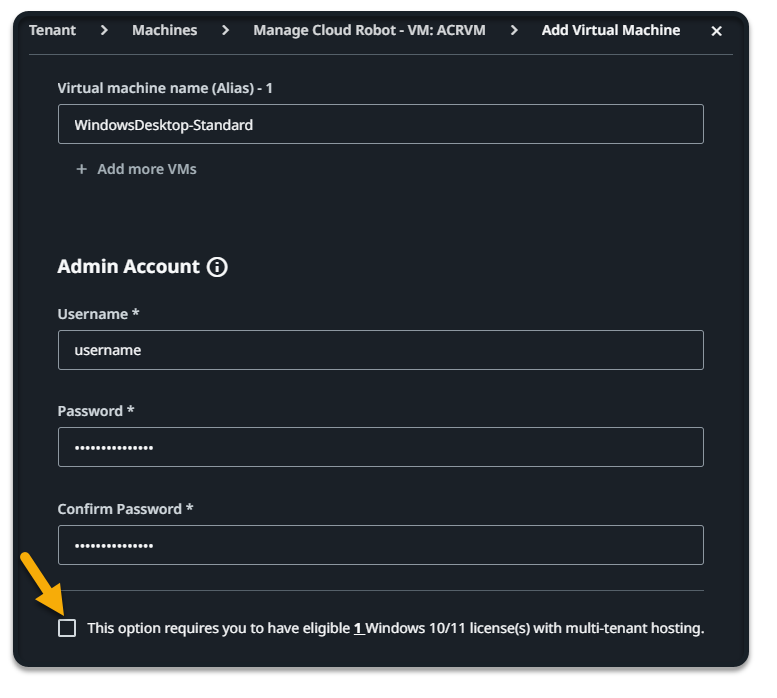
Task: Click the Add more VMs label
Action: (147, 169)
